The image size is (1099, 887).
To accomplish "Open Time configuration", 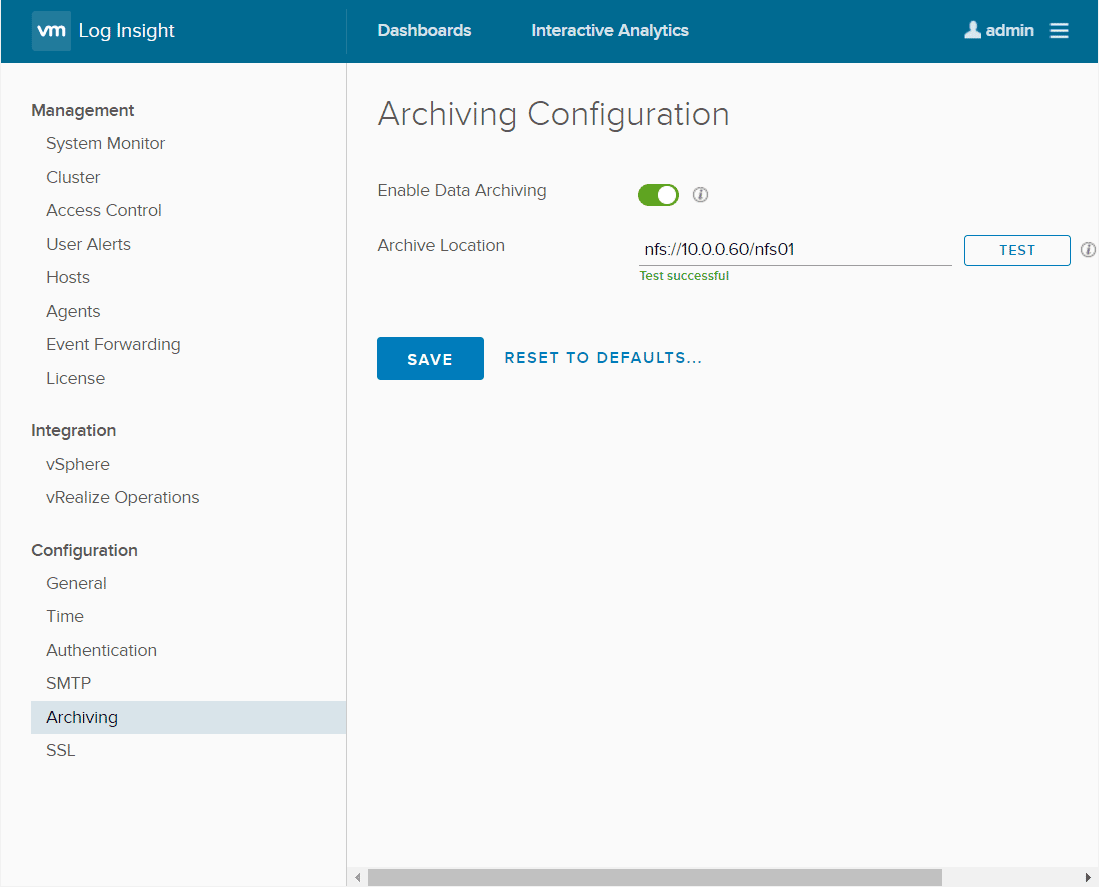I will pos(65,617).
